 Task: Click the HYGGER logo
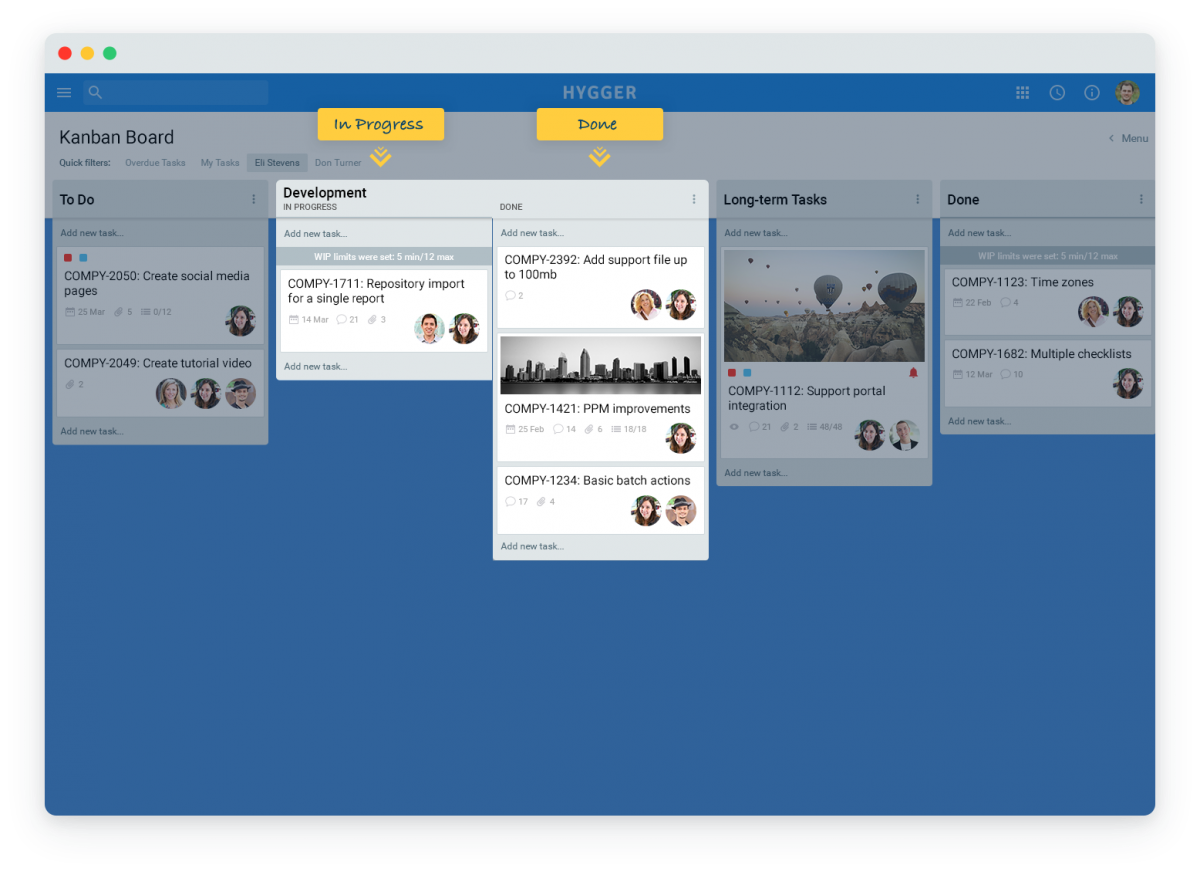pyautogui.click(x=599, y=93)
